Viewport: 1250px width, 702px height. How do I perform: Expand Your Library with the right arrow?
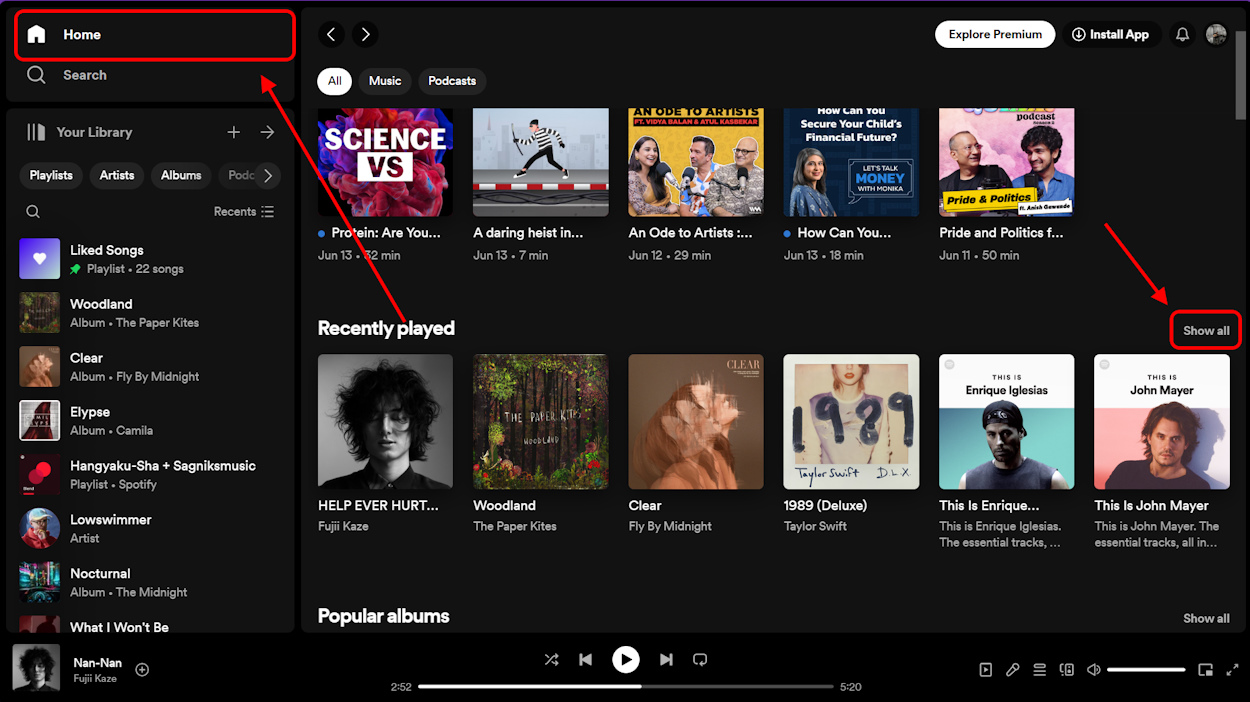tap(266, 131)
